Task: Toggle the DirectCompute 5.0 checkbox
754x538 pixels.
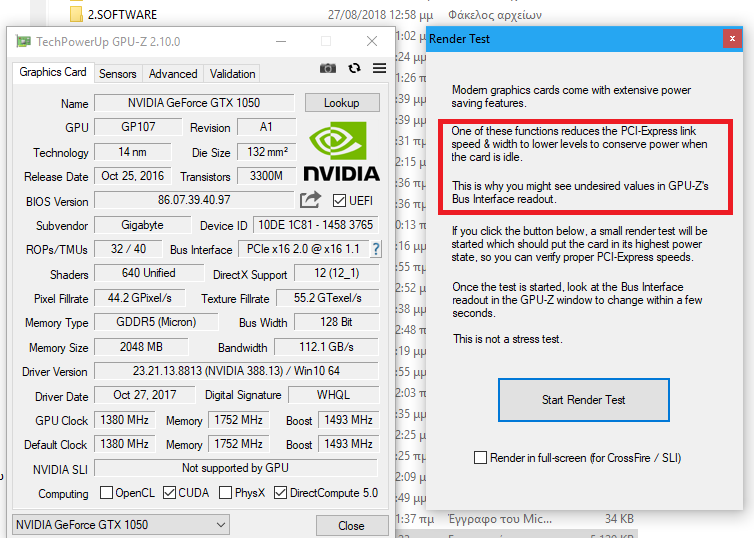Action: click(x=280, y=493)
